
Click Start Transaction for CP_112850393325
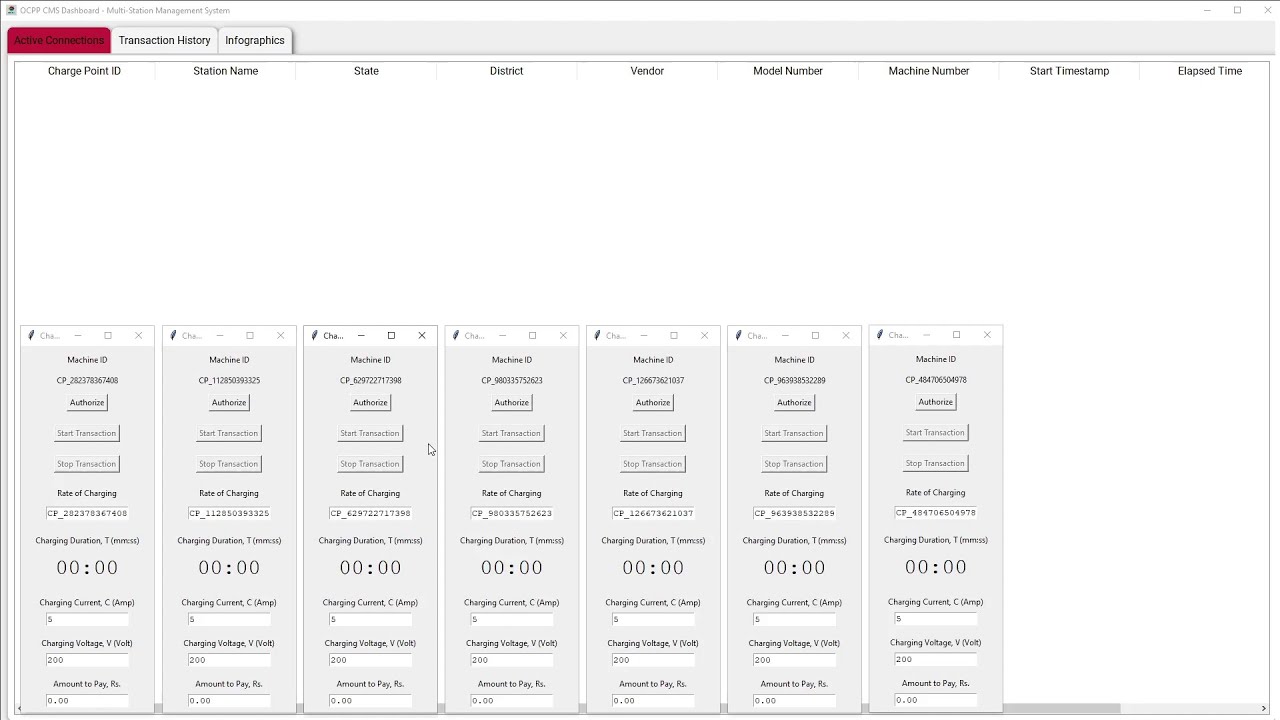(228, 433)
